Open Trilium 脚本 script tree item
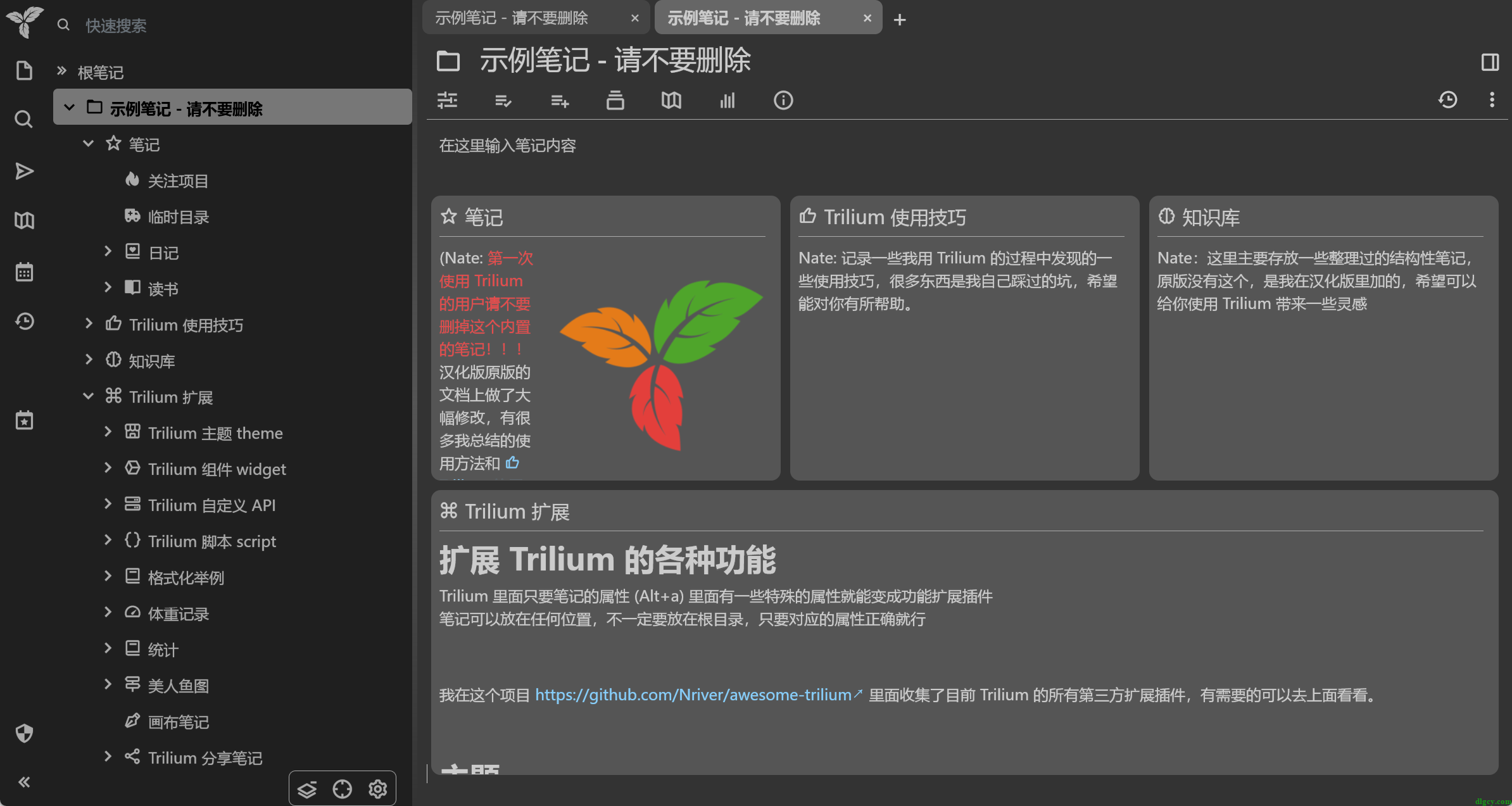Screen dimensions: 1512x806 (x=212, y=541)
